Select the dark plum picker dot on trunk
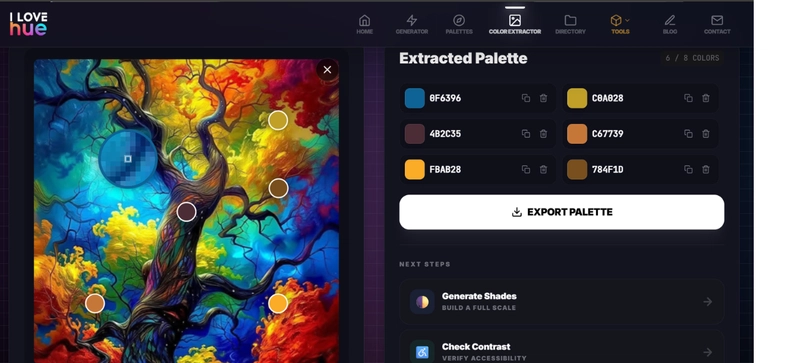This screenshot has width=799, height=363. 187,212
